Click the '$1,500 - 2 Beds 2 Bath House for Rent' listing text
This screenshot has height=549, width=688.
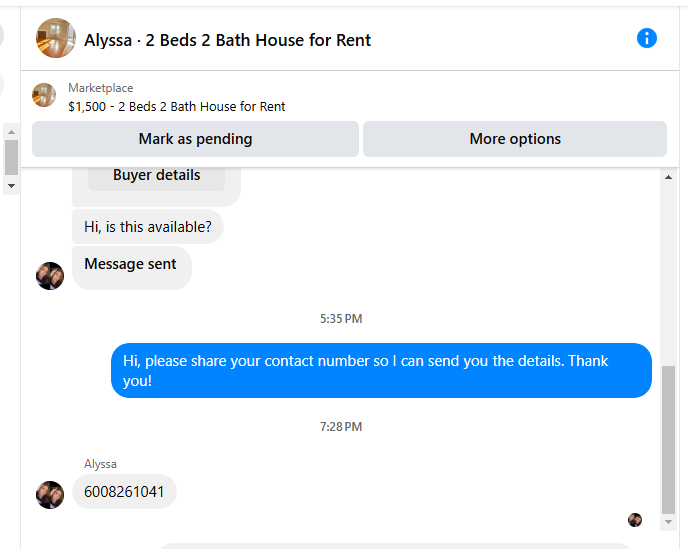(x=176, y=107)
